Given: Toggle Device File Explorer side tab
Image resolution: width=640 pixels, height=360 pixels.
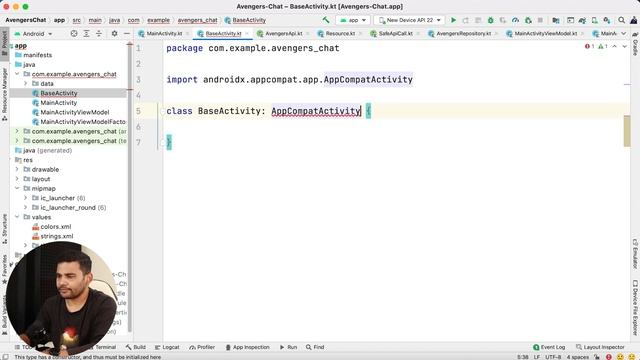Looking at the screenshot, I should 635,308.
